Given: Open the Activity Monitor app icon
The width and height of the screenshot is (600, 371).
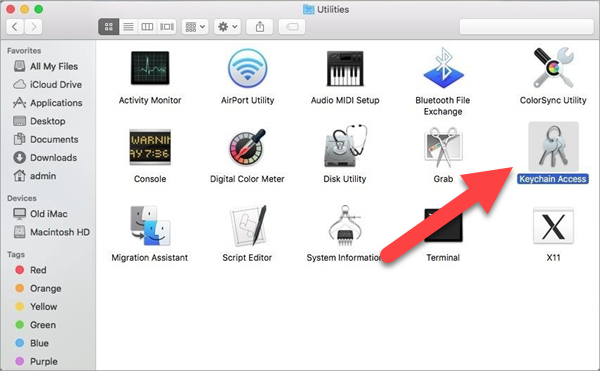Looking at the screenshot, I should pyautogui.click(x=150, y=68).
